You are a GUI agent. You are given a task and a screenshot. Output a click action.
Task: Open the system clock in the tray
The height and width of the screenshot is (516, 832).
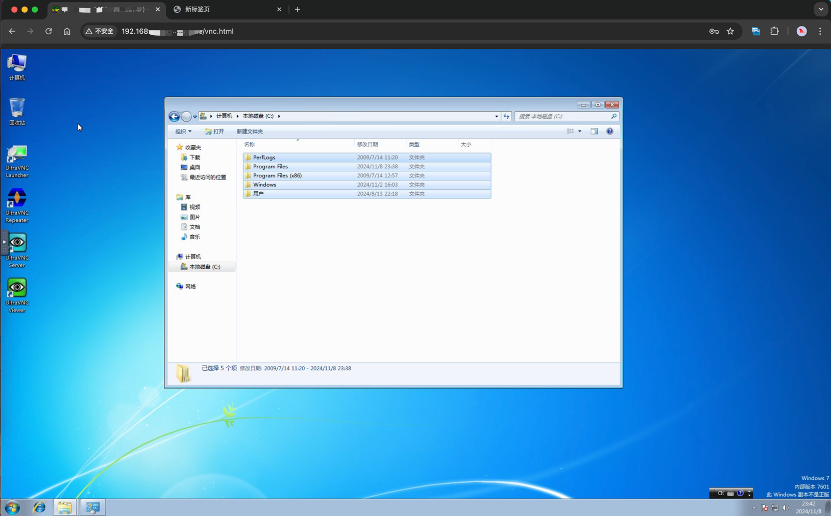point(809,508)
